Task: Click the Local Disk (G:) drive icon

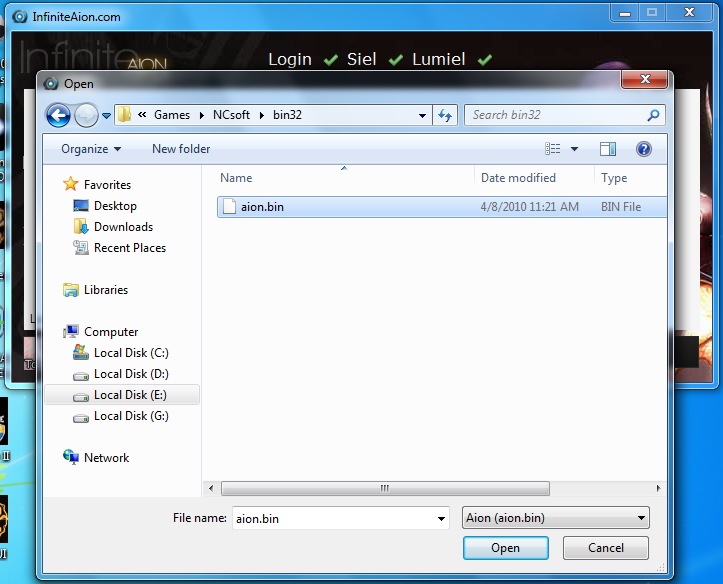Action: 81,418
